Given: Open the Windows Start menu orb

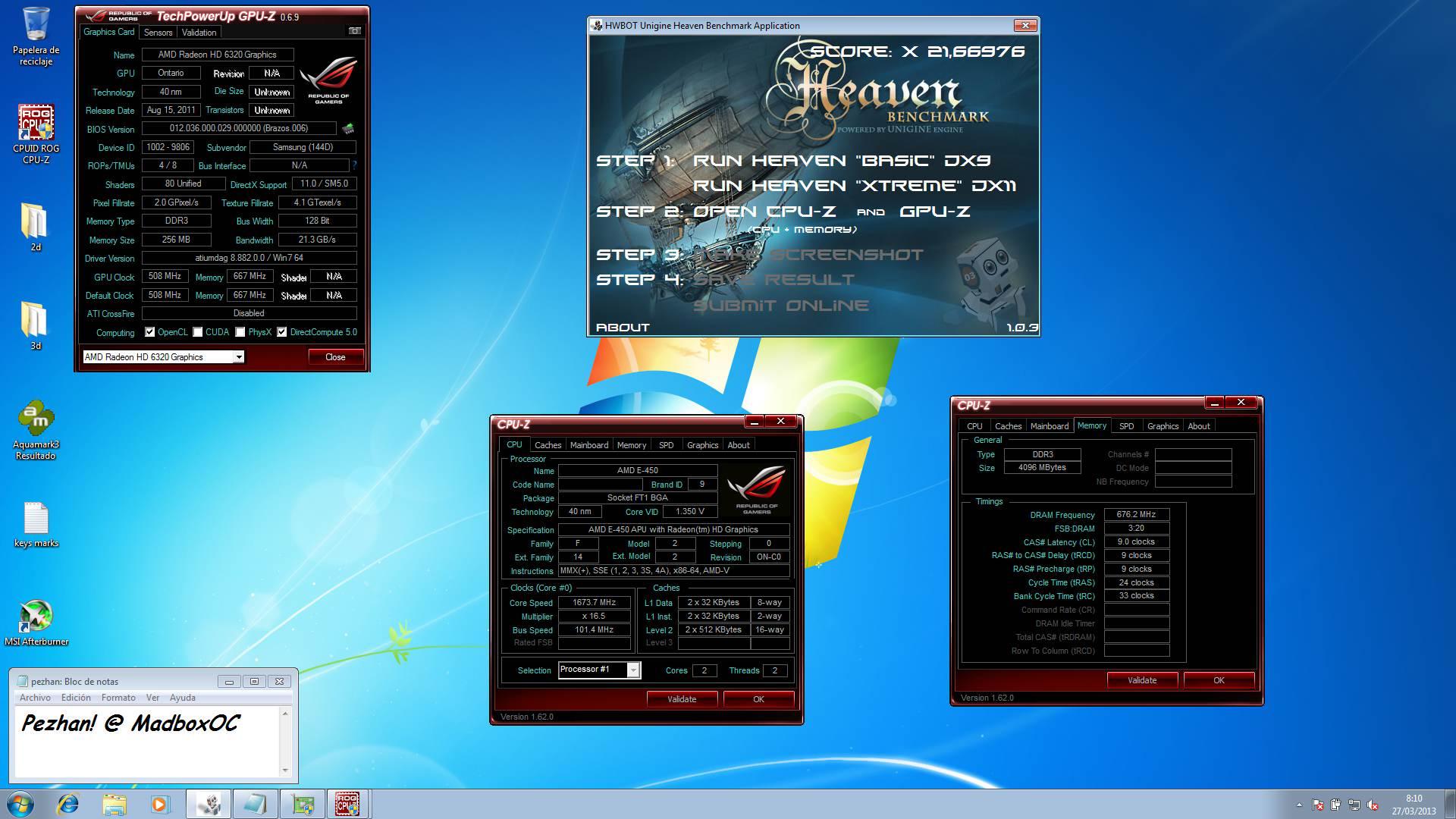Looking at the screenshot, I should click(20, 804).
